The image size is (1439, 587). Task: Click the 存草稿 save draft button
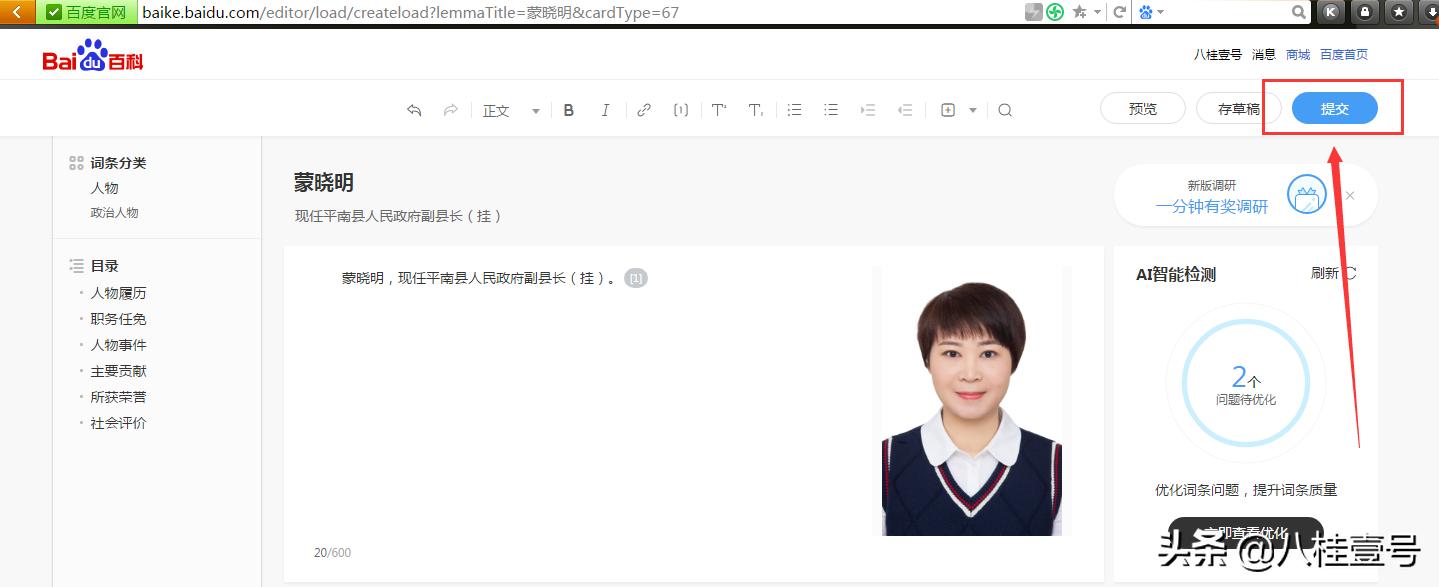pos(1239,108)
